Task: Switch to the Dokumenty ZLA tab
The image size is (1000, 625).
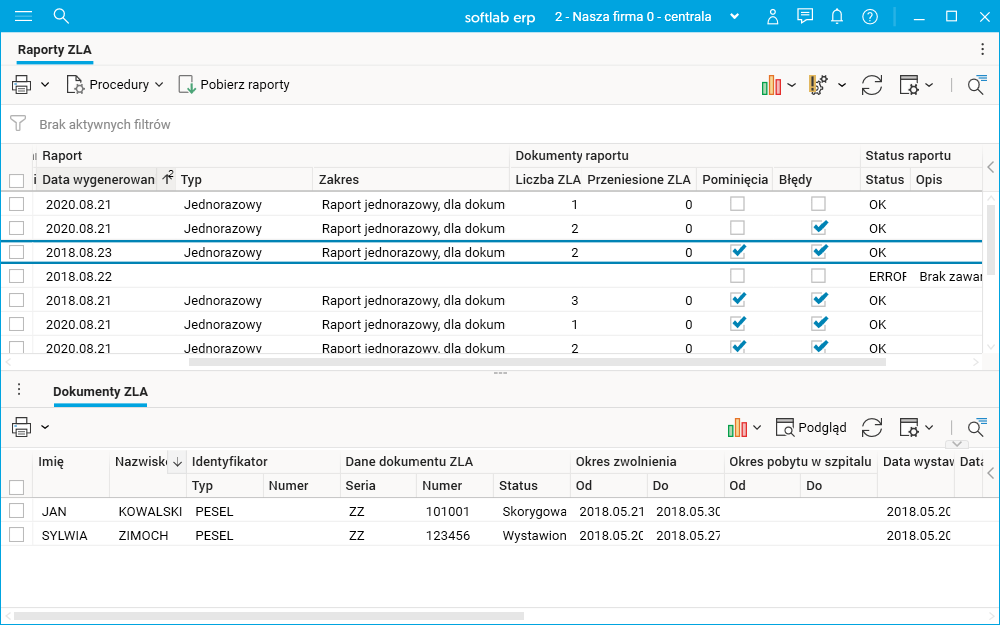Action: (100, 391)
